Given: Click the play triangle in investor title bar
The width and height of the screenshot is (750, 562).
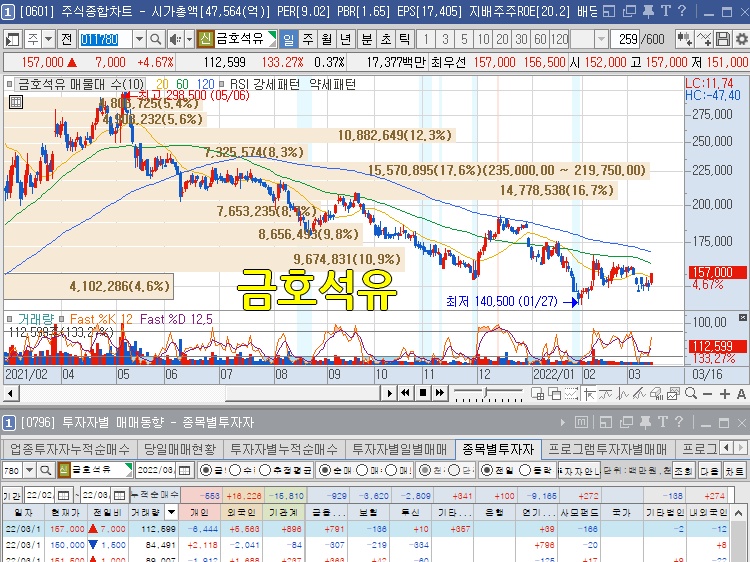Looking at the screenshot, I should (x=562, y=422).
